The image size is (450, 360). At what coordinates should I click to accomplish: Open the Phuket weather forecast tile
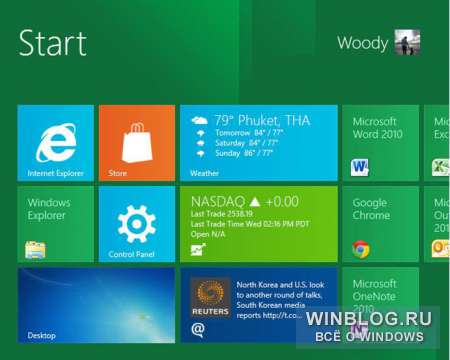(x=259, y=143)
